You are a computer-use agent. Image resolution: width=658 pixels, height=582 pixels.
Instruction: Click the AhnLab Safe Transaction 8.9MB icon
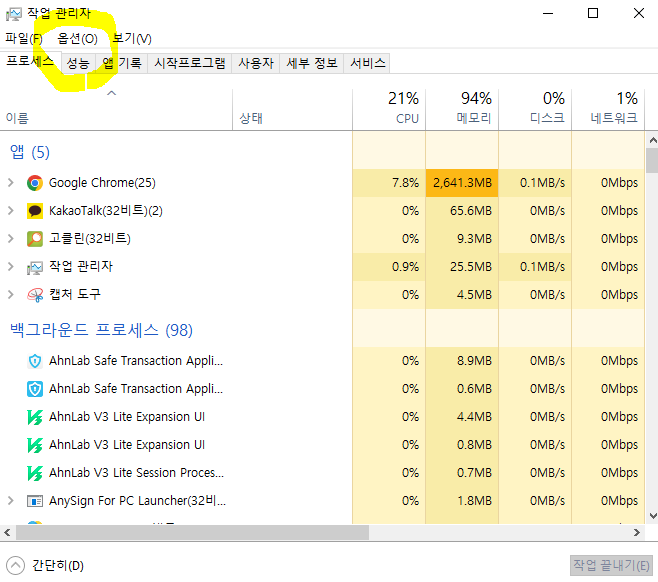[35, 361]
